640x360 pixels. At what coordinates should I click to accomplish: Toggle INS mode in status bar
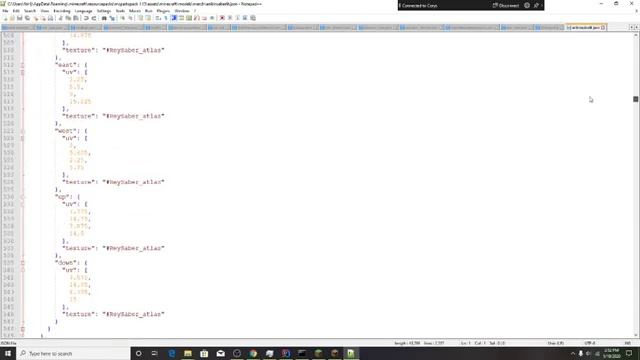tap(628, 343)
